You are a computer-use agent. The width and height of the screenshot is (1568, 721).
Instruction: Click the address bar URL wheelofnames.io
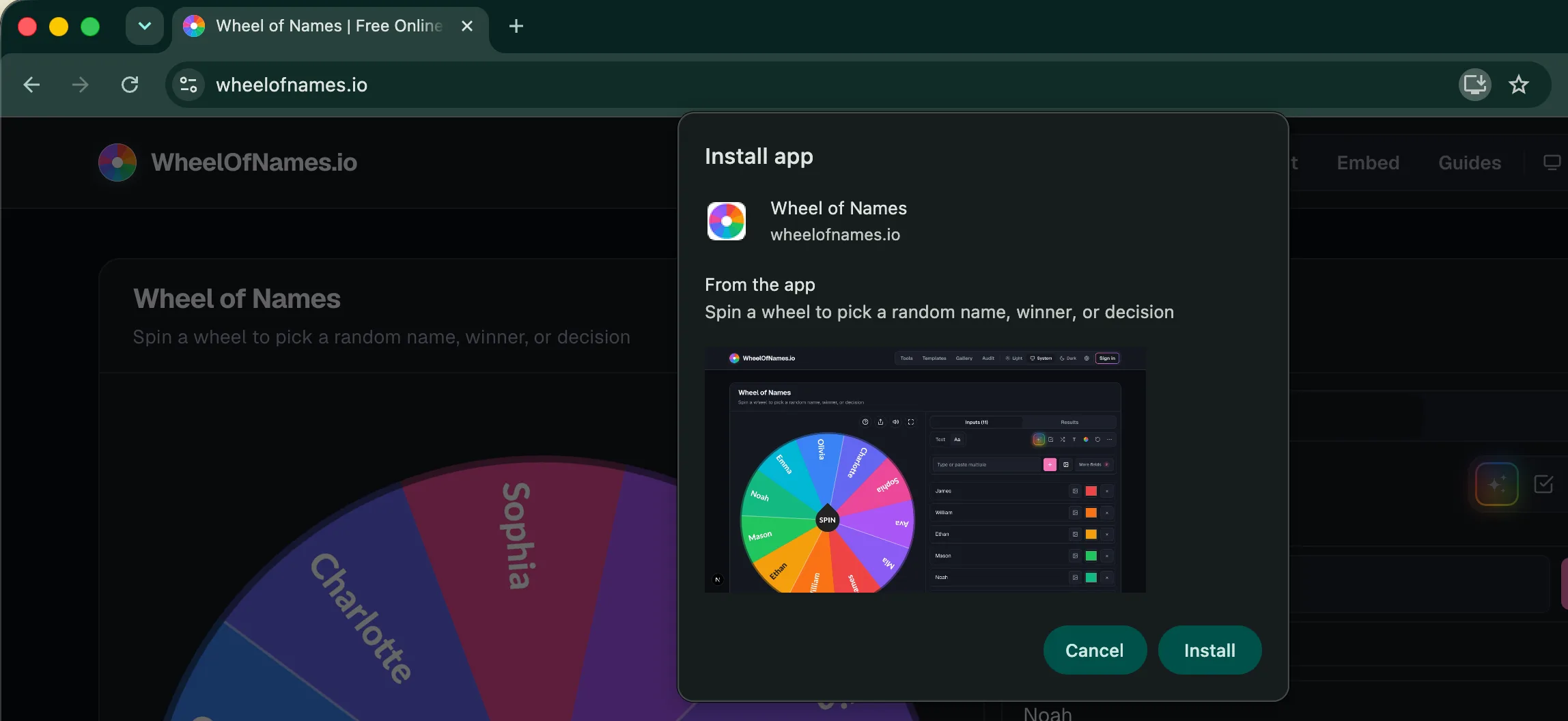pos(292,85)
